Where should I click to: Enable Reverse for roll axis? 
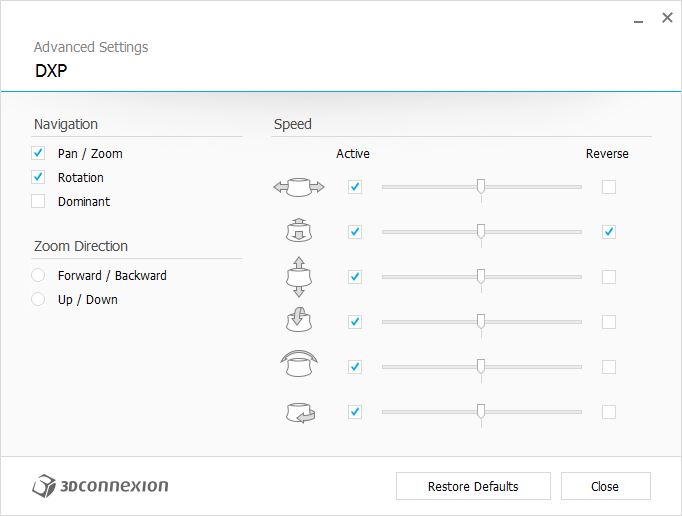coord(609,367)
